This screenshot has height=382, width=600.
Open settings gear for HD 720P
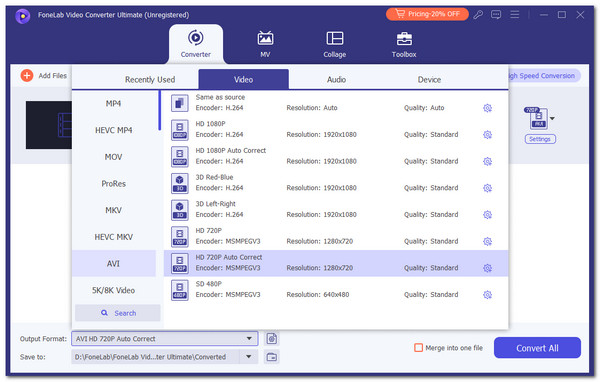(487, 241)
